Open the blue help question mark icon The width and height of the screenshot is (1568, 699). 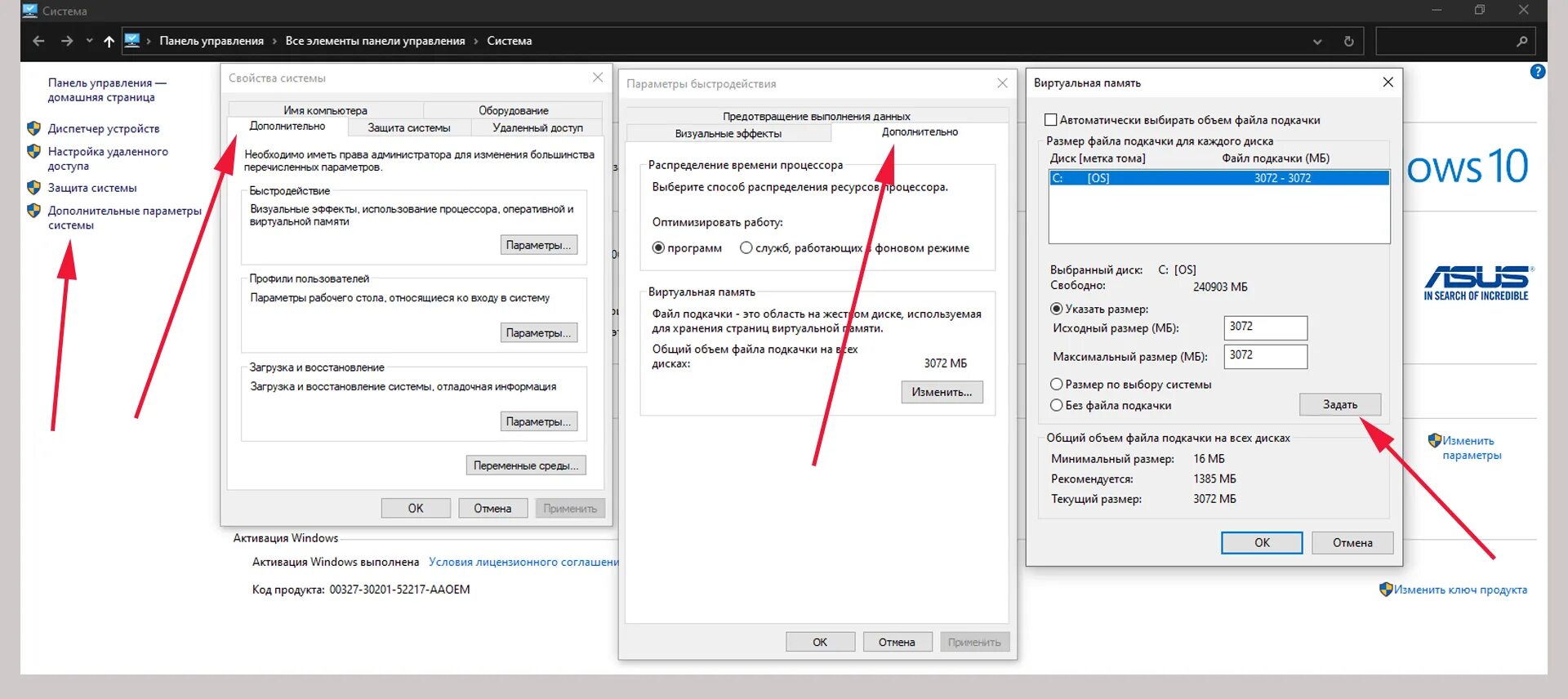tap(1538, 72)
